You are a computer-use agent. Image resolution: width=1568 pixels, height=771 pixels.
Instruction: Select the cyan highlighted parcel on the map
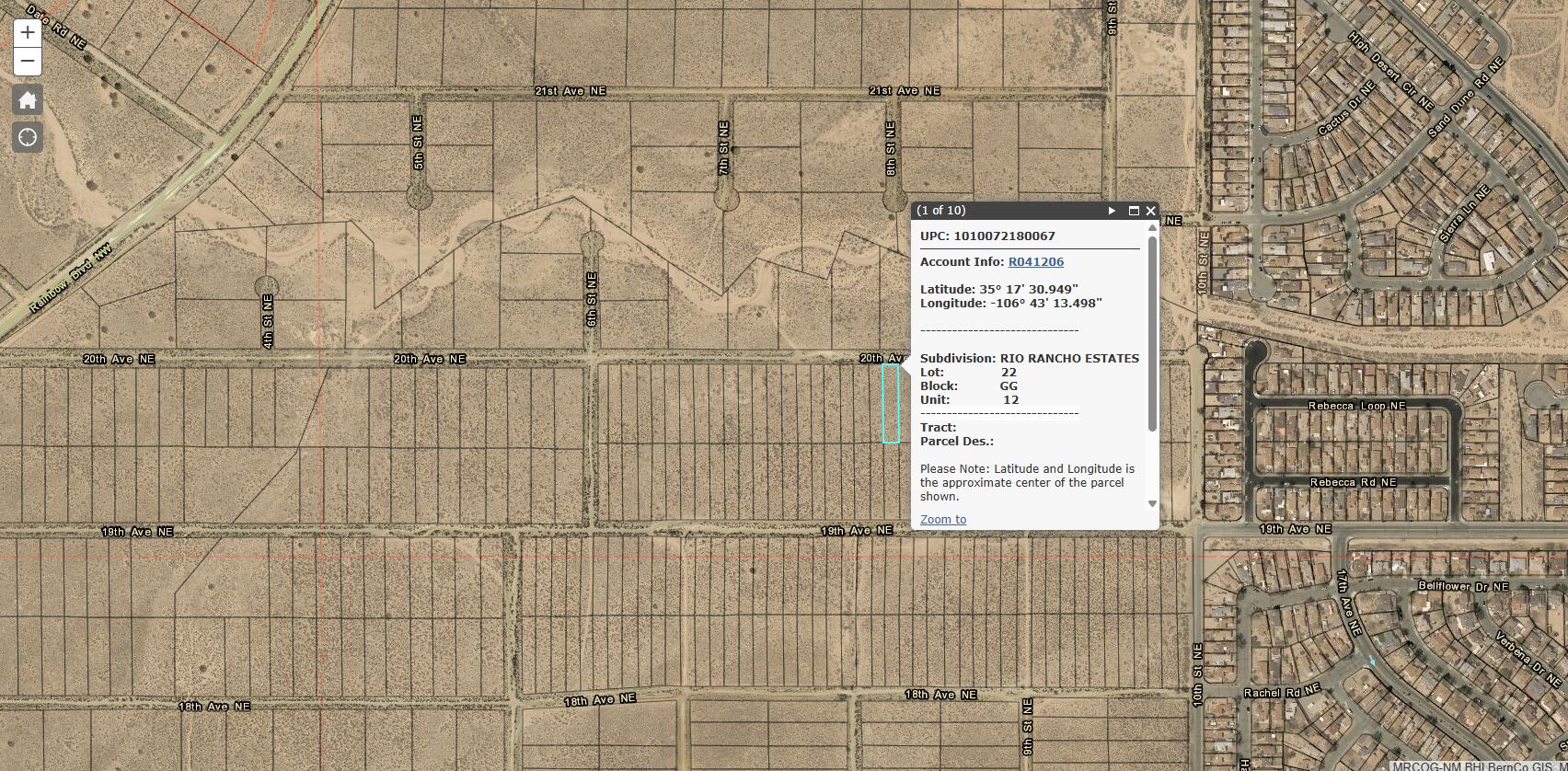(x=891, y=403)
